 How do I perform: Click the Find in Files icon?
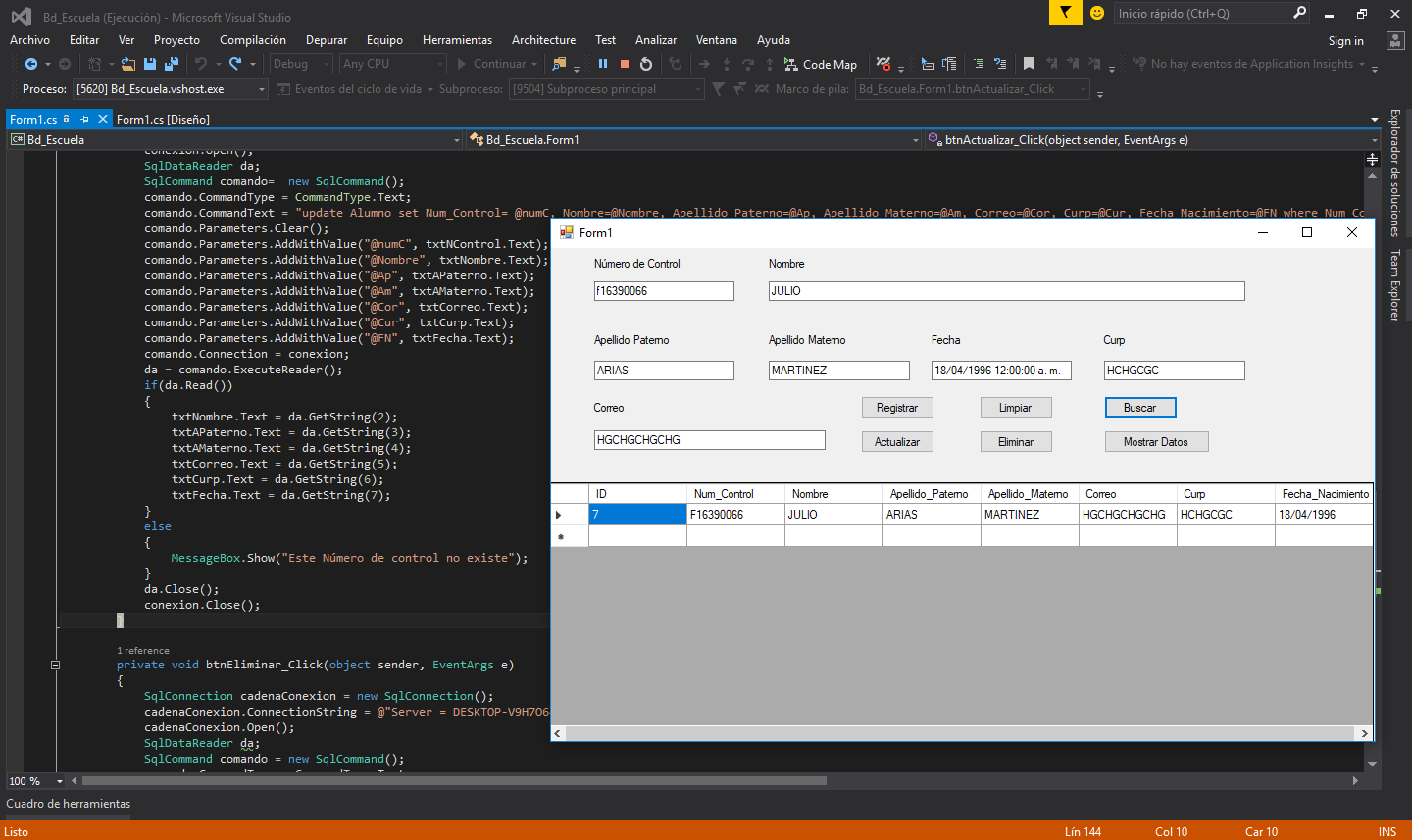tap(559, 64)
